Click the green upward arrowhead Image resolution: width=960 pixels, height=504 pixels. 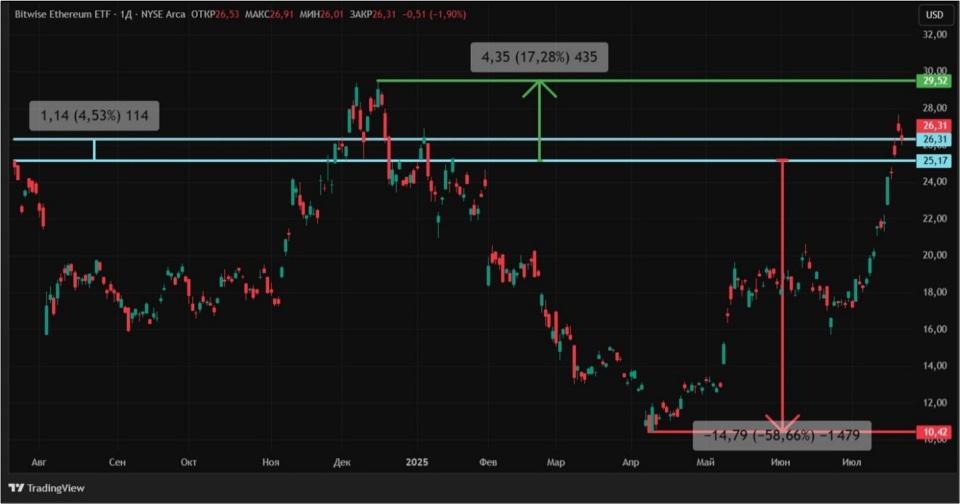[x=540, y=87]
